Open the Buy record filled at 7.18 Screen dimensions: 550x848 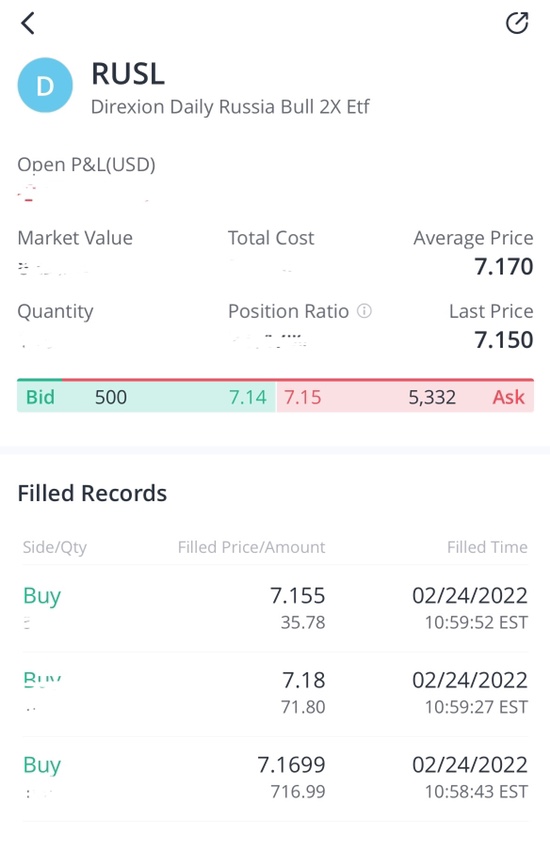(x=275, y=694)
